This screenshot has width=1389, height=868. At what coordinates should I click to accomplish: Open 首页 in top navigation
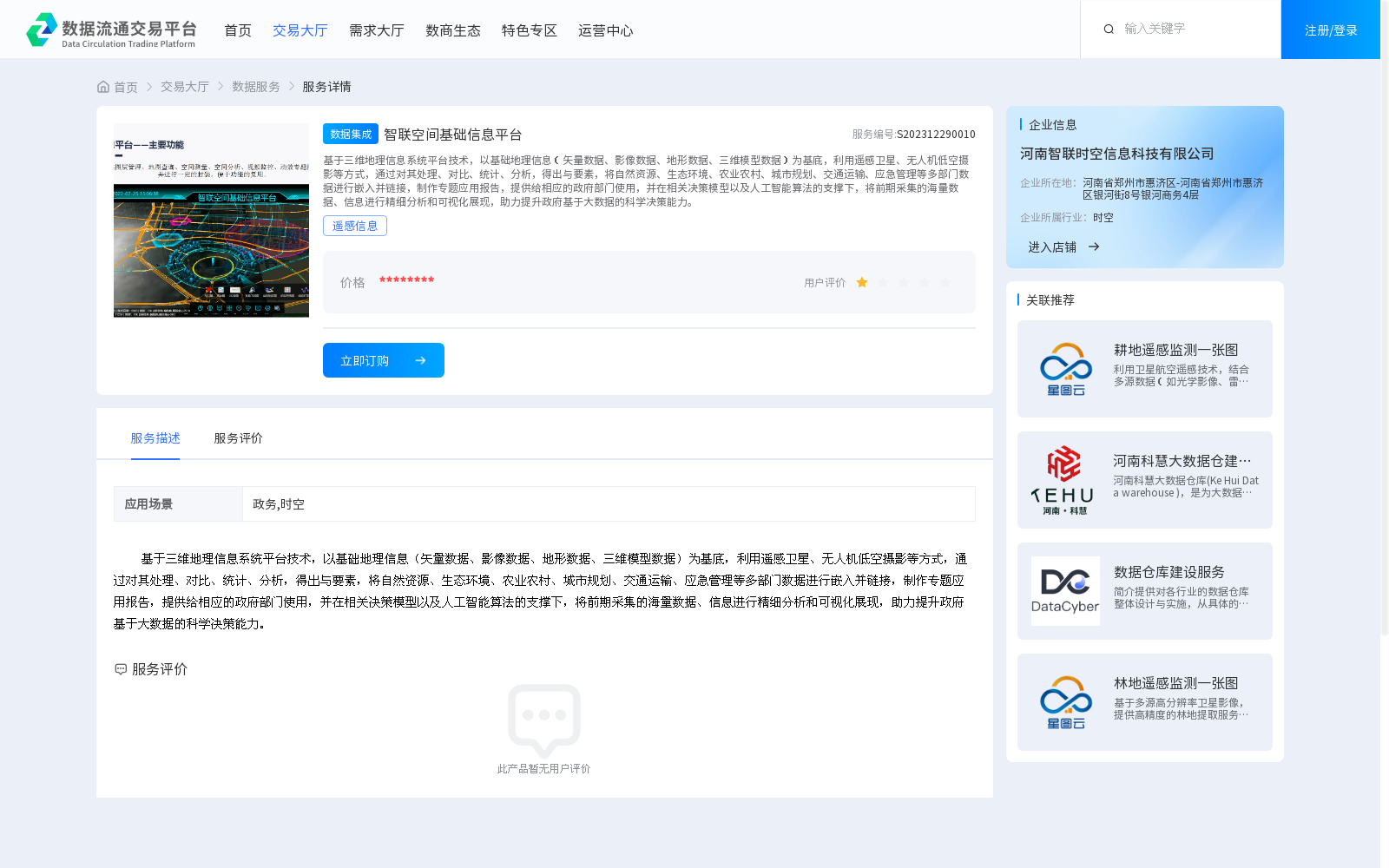pyautogui.click(x=238, y=30)
